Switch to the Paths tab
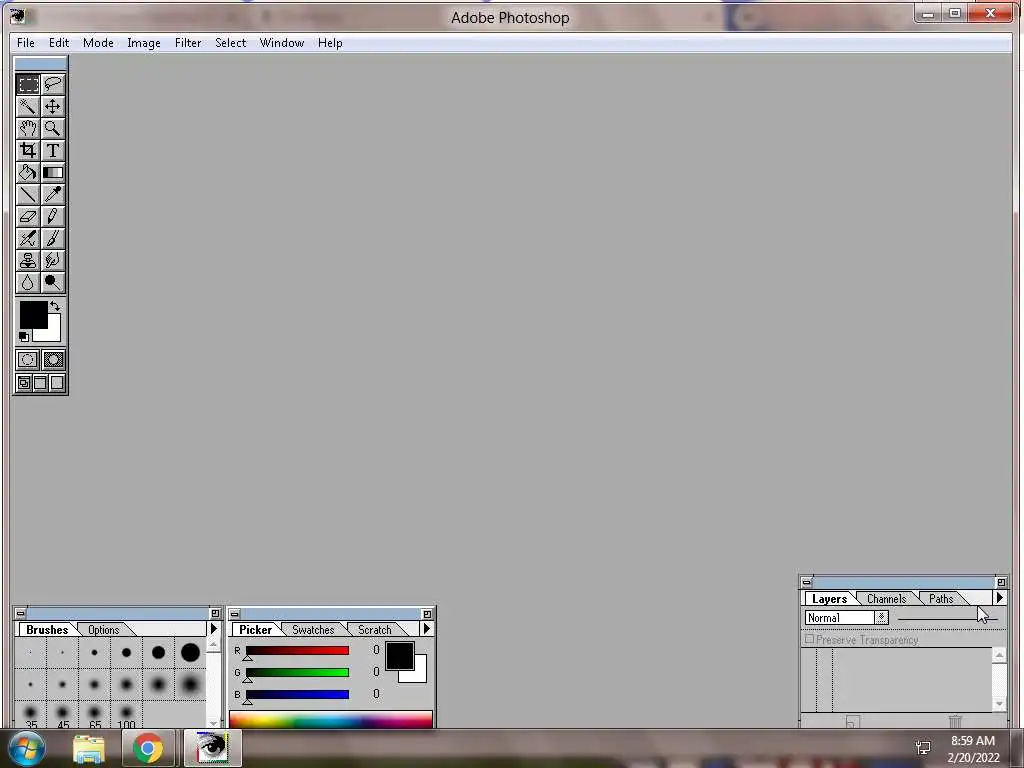Screen dimensions: 1024x768 (941, 598)
